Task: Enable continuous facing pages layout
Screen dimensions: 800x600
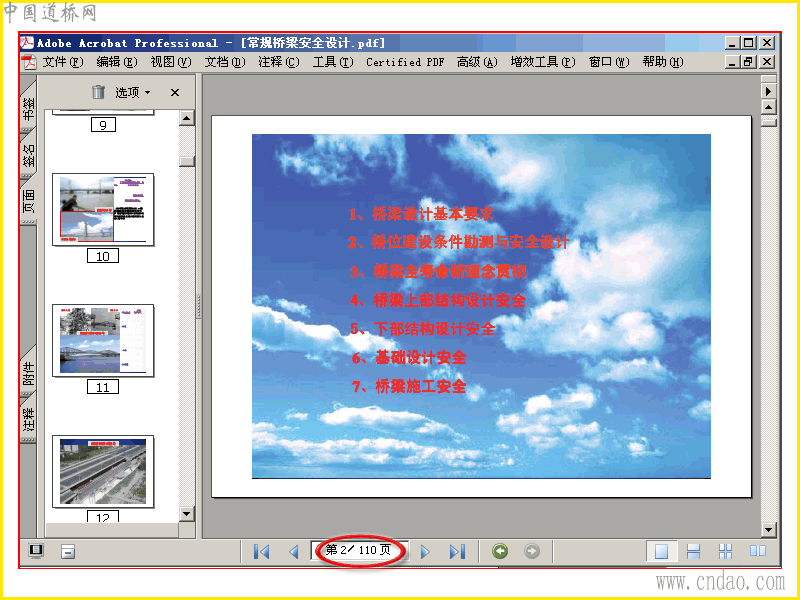Action: click(725, 551)
